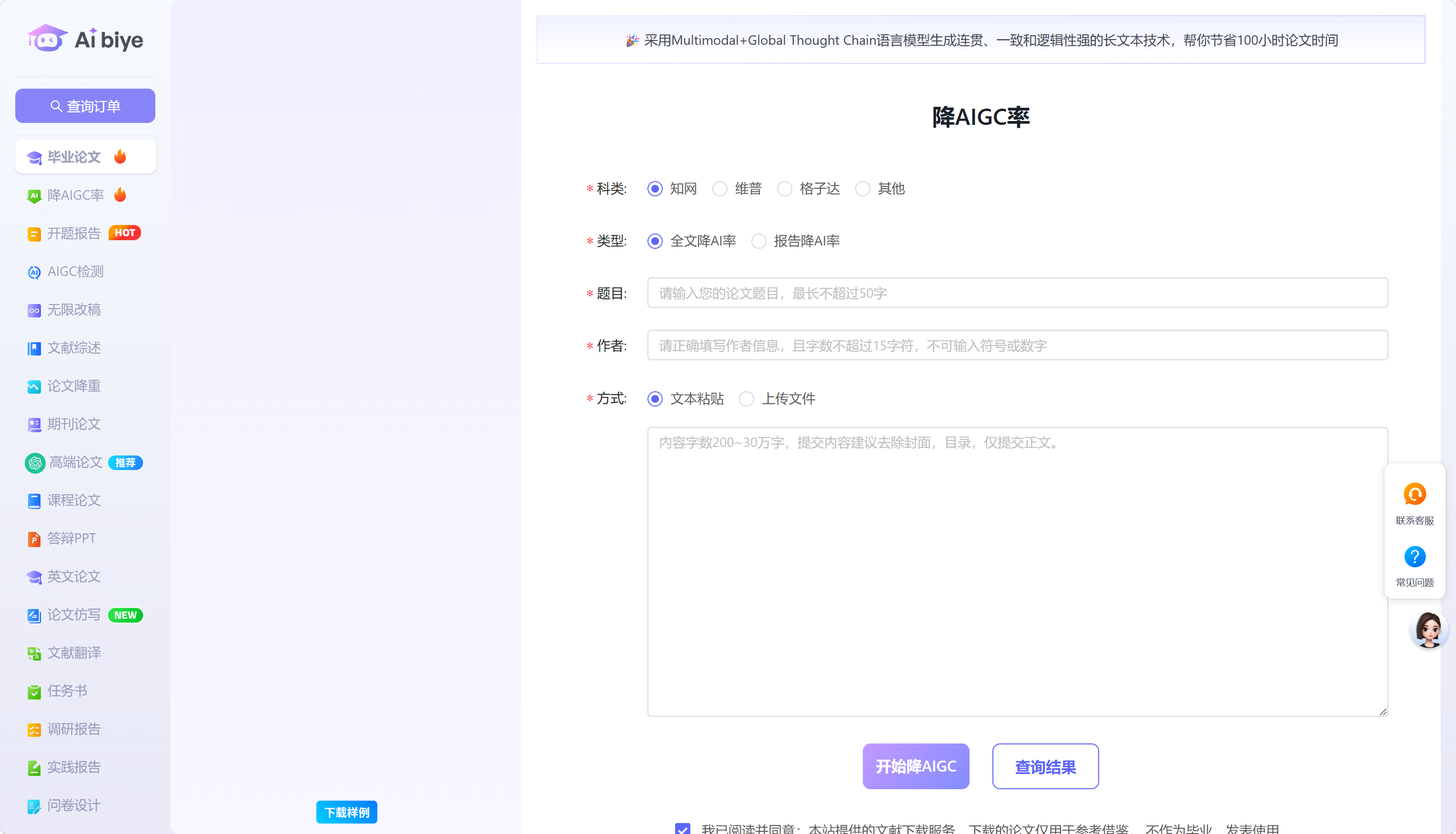
Task: Click the 问卷设计 icon
Action: [x=34, y=806]
